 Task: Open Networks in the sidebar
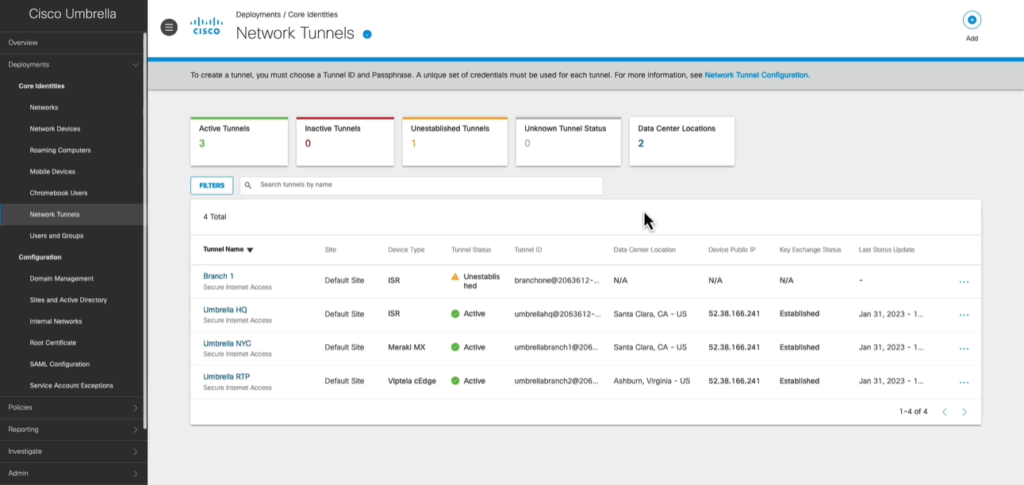click(x=44, y=107)
